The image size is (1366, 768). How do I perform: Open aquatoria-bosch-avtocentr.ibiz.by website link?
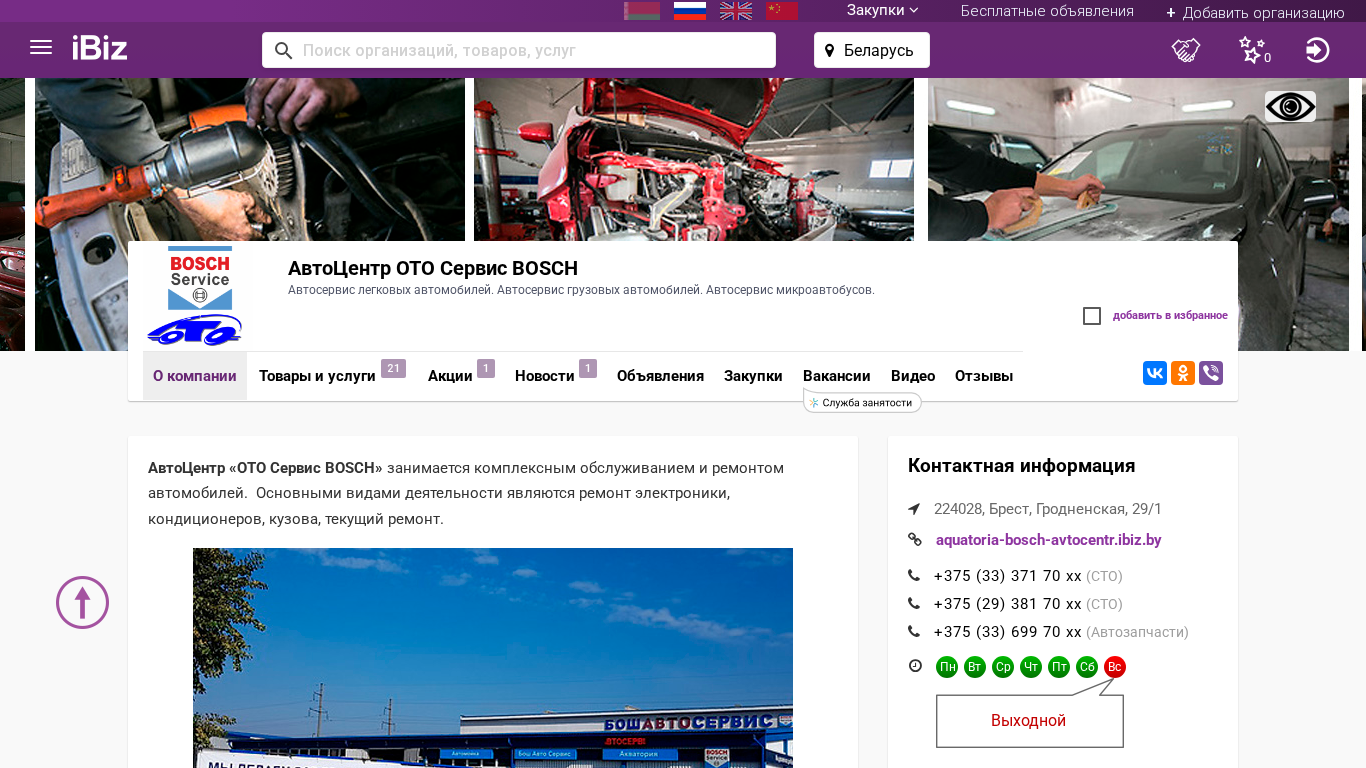click(1048, 540)
